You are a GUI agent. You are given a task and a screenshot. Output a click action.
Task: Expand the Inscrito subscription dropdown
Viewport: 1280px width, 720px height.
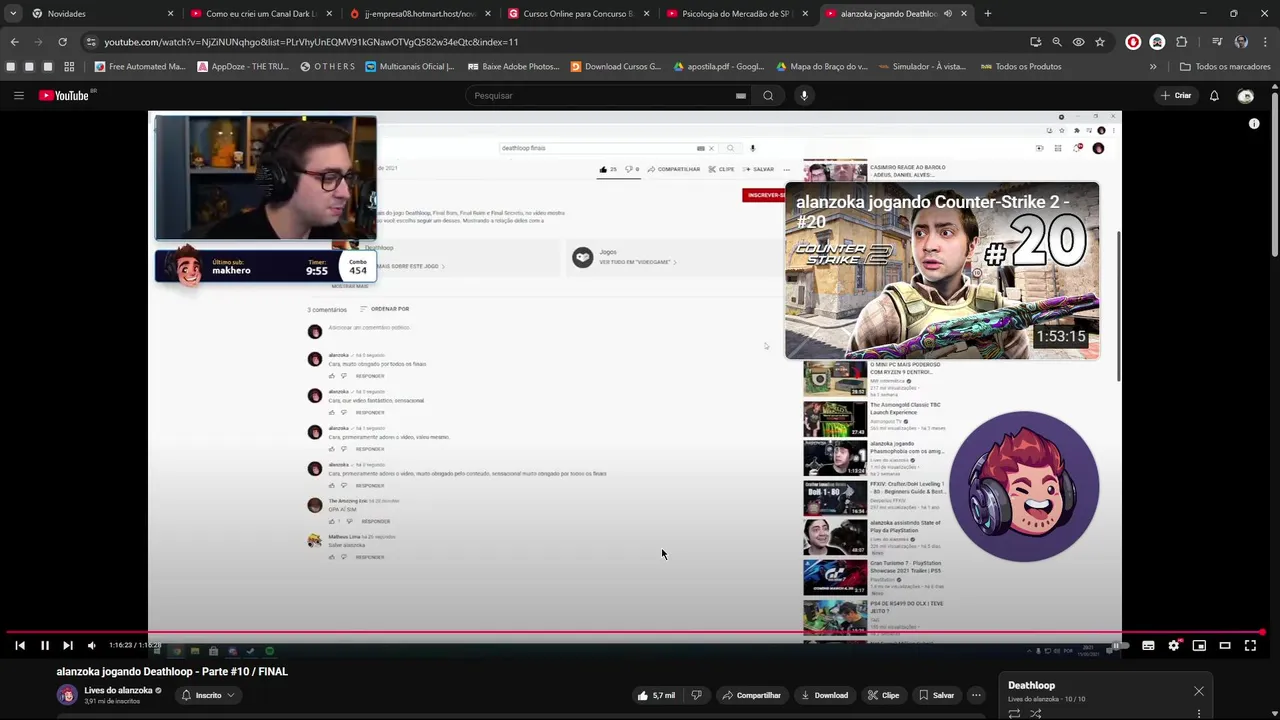(208, 695)
